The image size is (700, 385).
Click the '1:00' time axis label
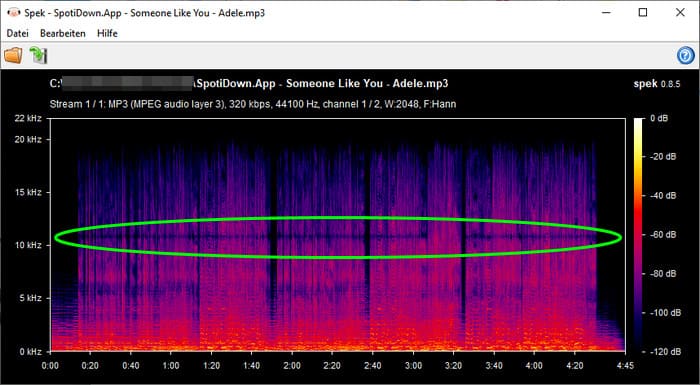pos(171,366)
